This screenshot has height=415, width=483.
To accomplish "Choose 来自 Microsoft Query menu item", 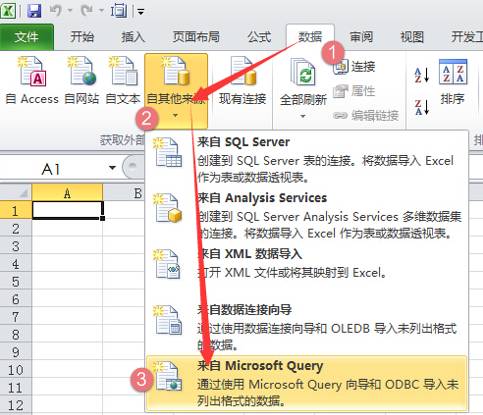I will 307,383.
